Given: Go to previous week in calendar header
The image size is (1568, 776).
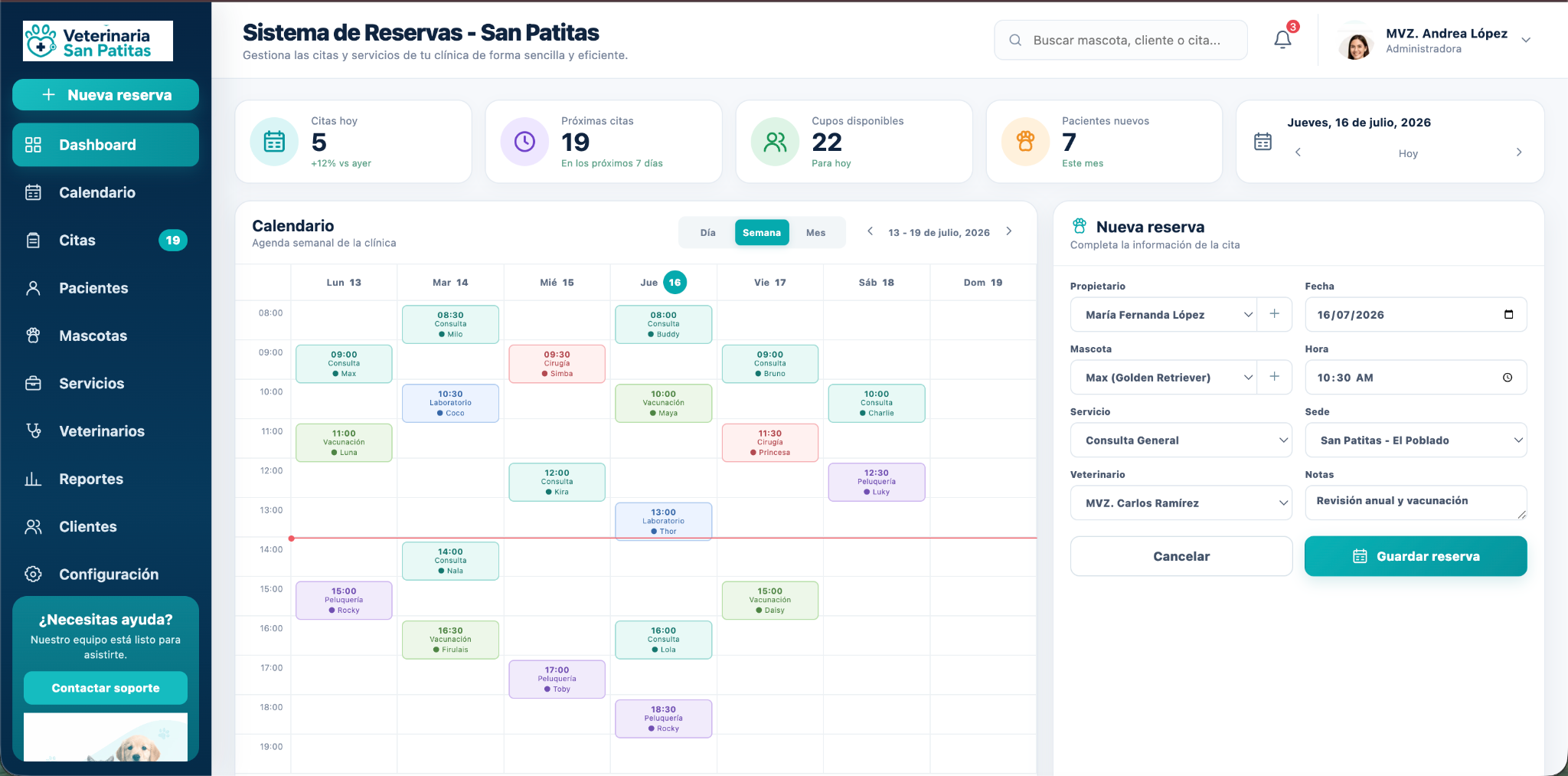Looking at the screenshot, I should [871, 231].
